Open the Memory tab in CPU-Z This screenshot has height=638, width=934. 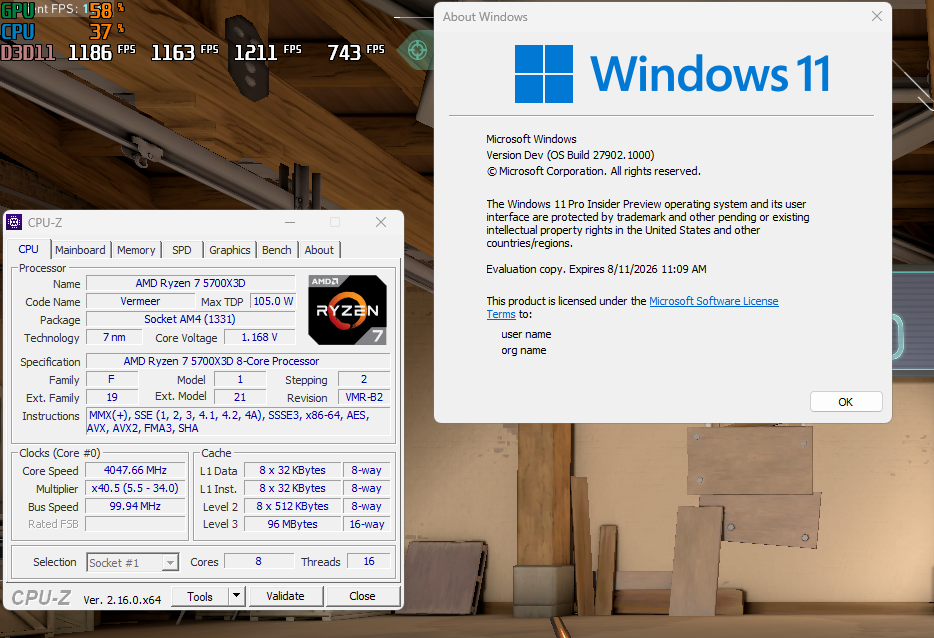point(136,250)
